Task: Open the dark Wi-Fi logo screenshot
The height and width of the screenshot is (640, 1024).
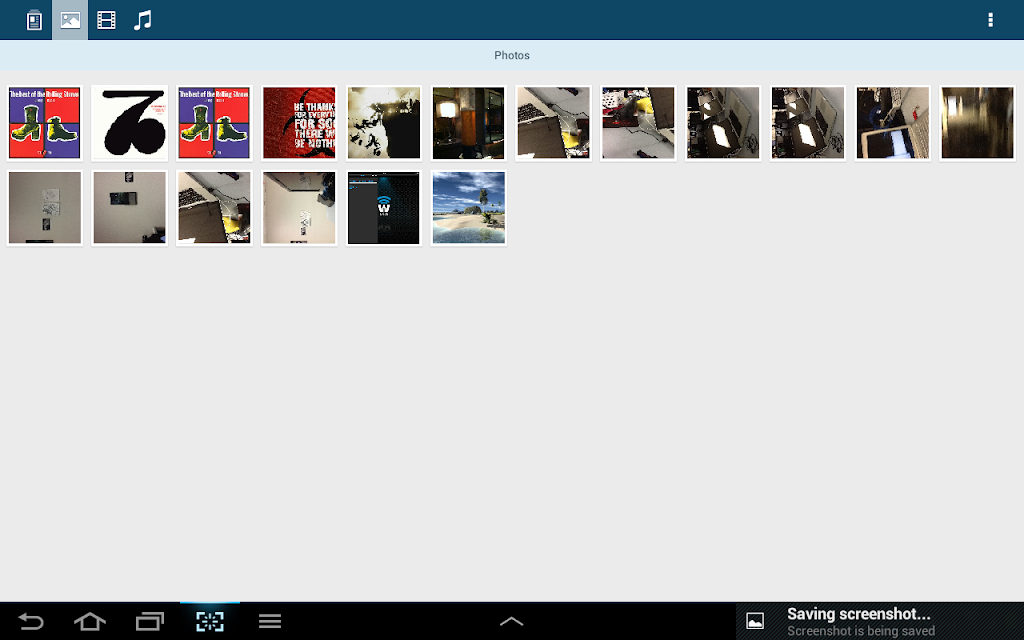Action: 384,208
